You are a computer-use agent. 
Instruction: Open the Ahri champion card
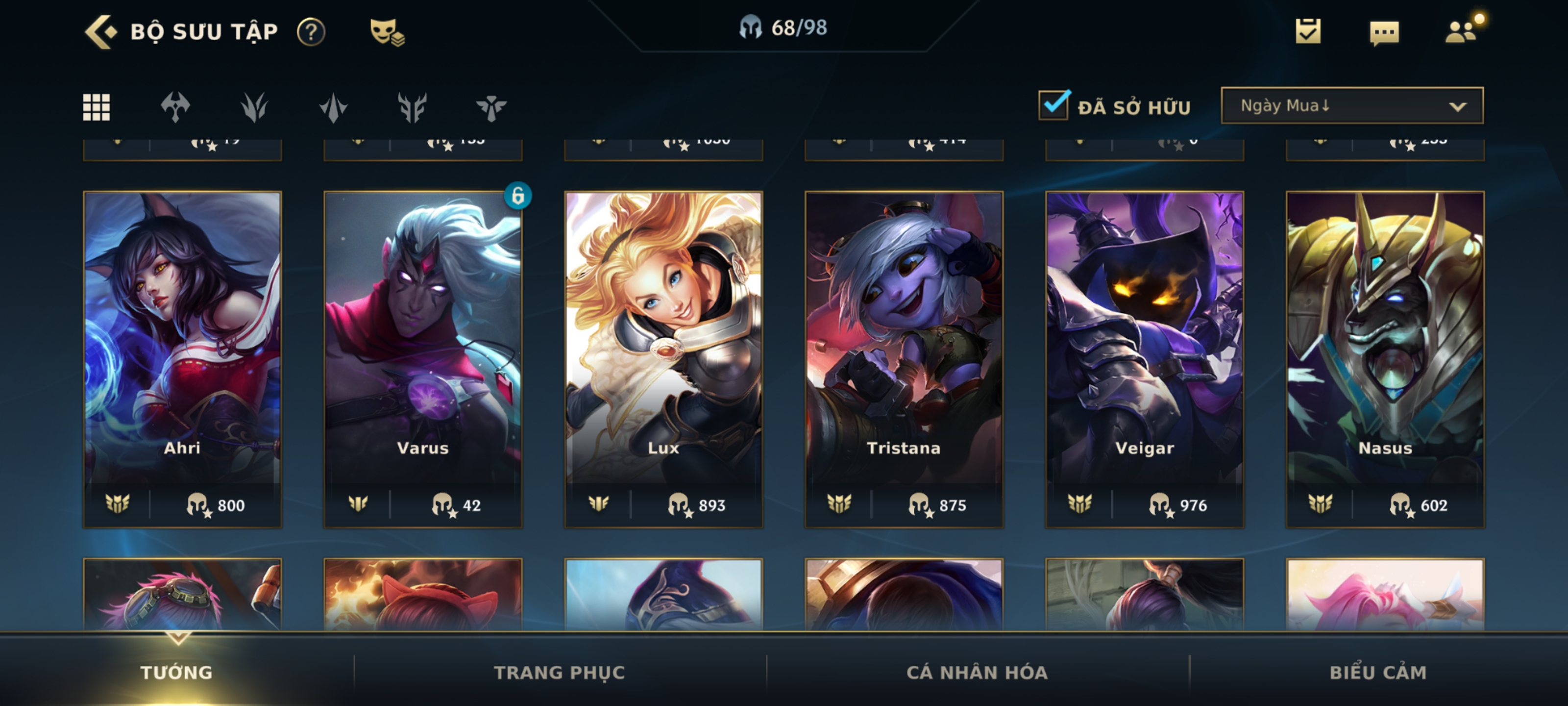183,359
